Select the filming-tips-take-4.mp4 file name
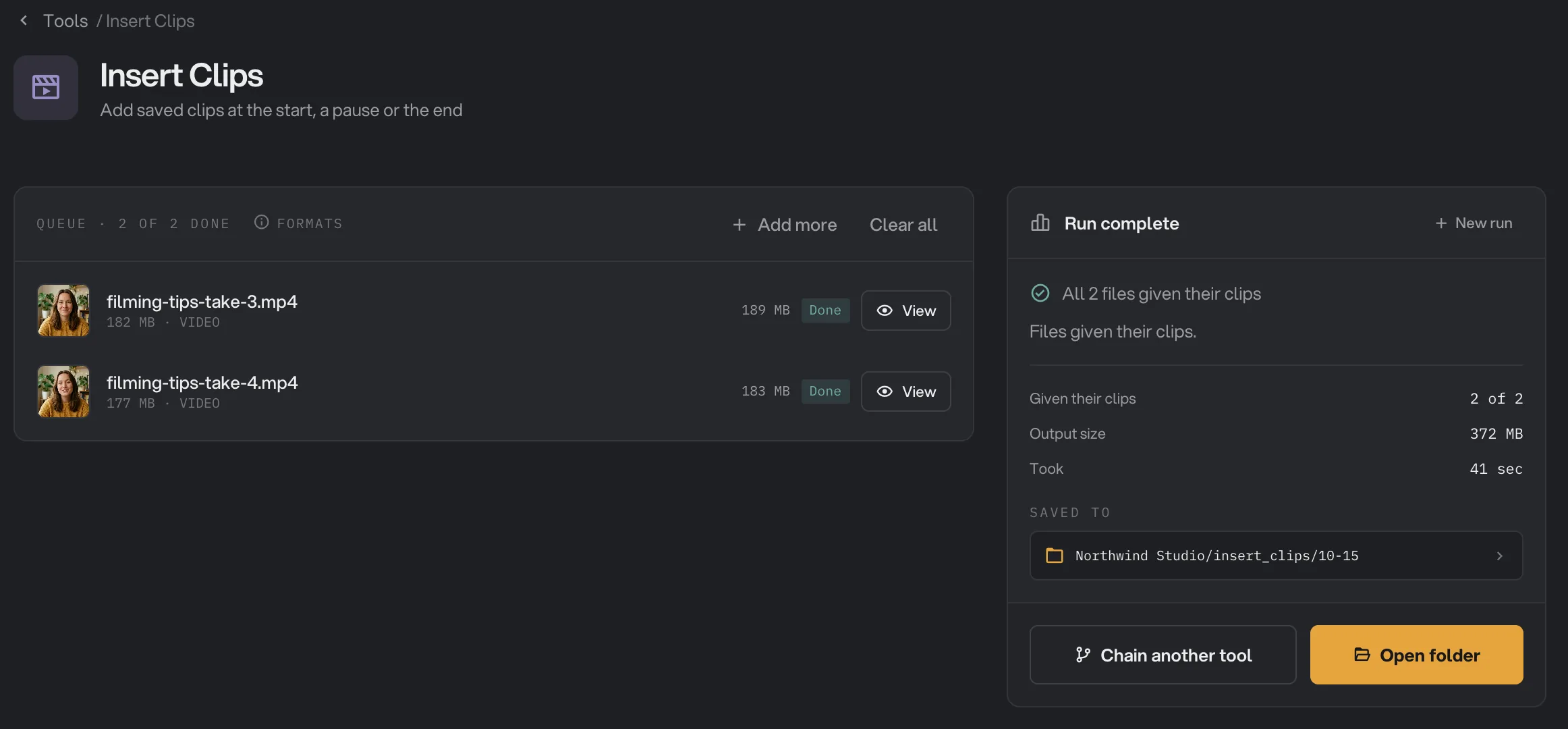 click(202, 382)
